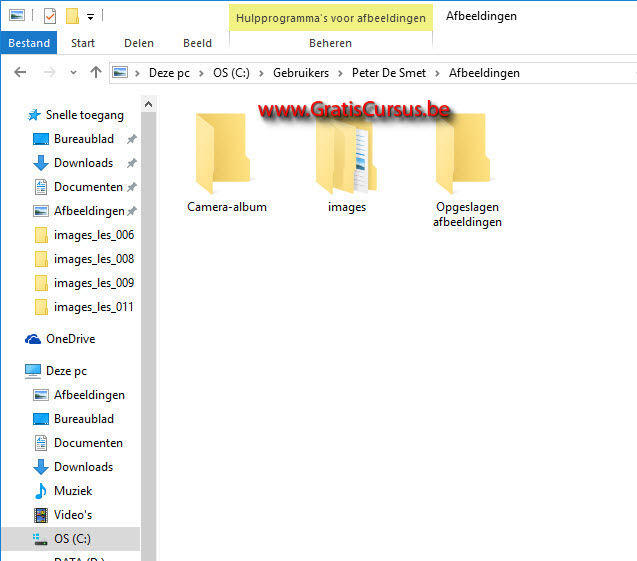Open images_les_006 folder in navigation pane

(x=94, y=235)
